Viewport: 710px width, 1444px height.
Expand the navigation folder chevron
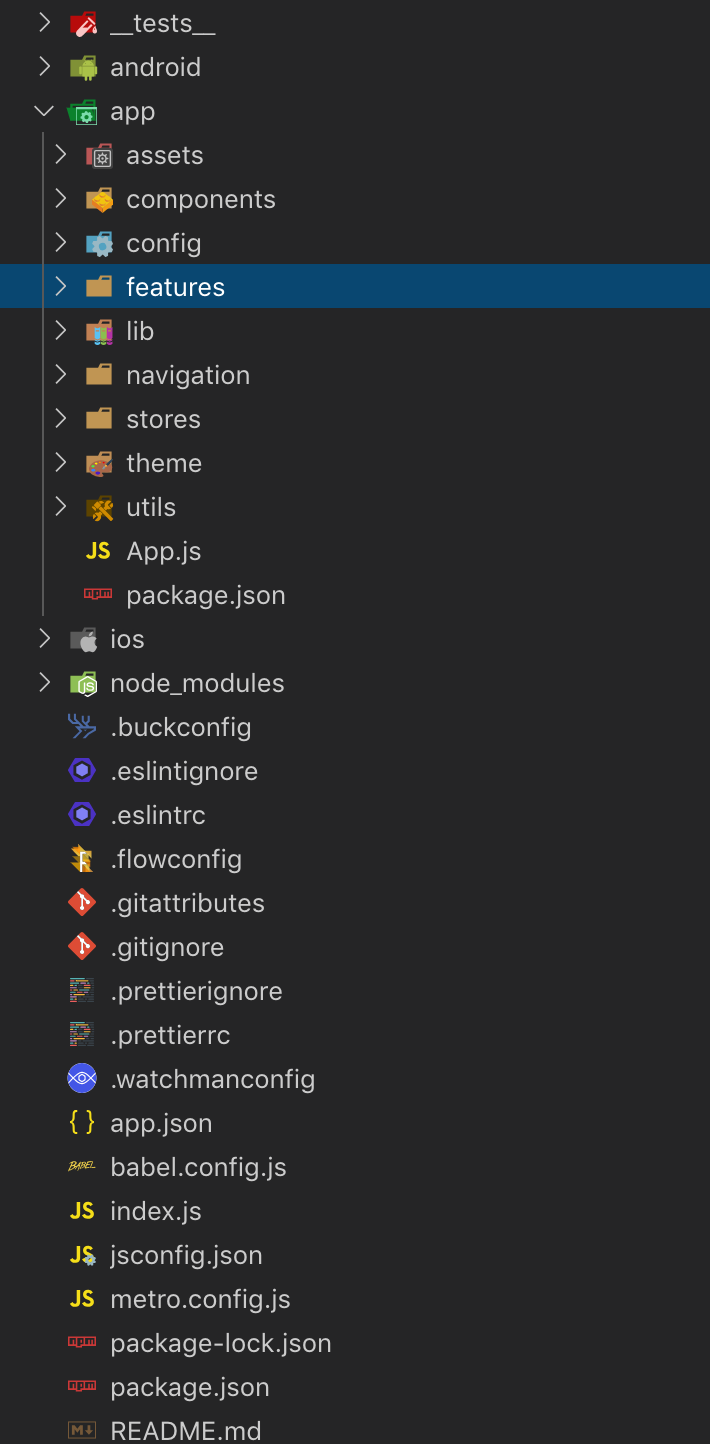61,375
